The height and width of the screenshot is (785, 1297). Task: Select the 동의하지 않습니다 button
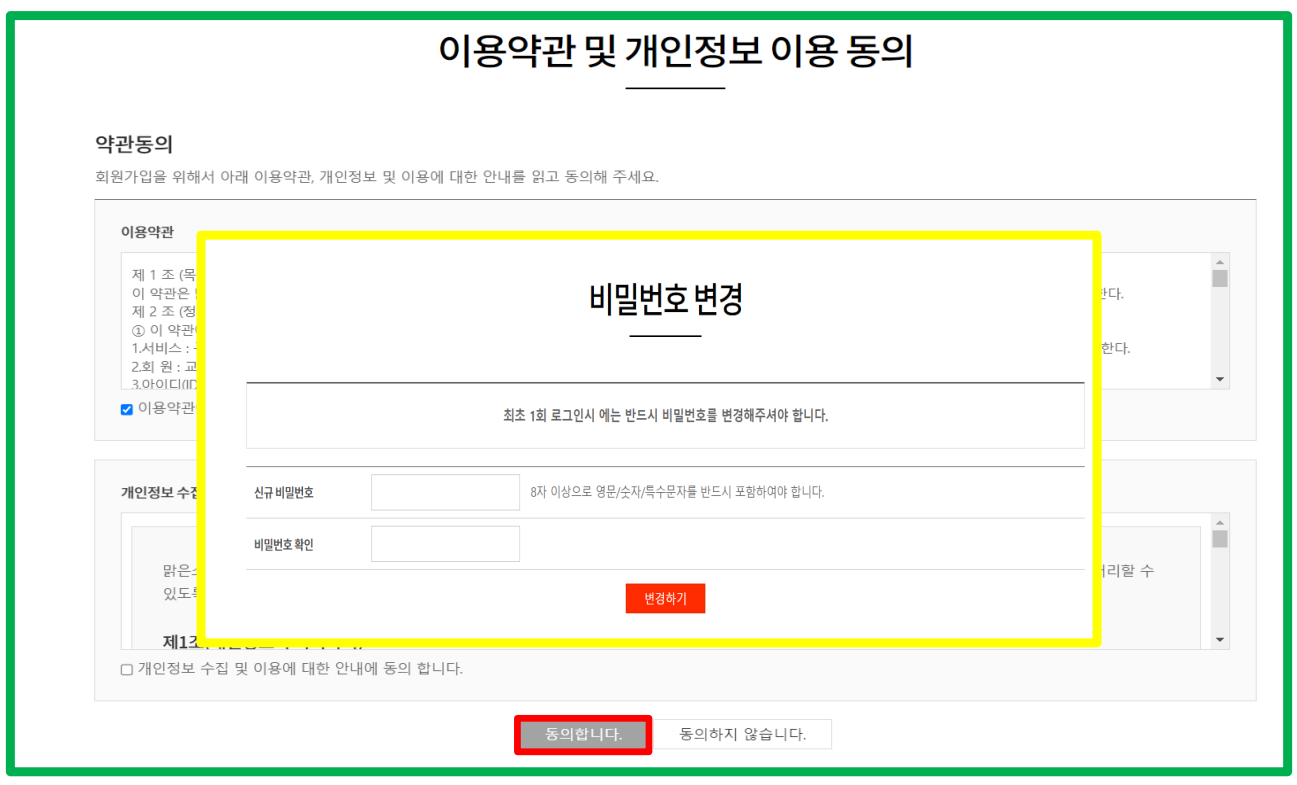[742, 734]
